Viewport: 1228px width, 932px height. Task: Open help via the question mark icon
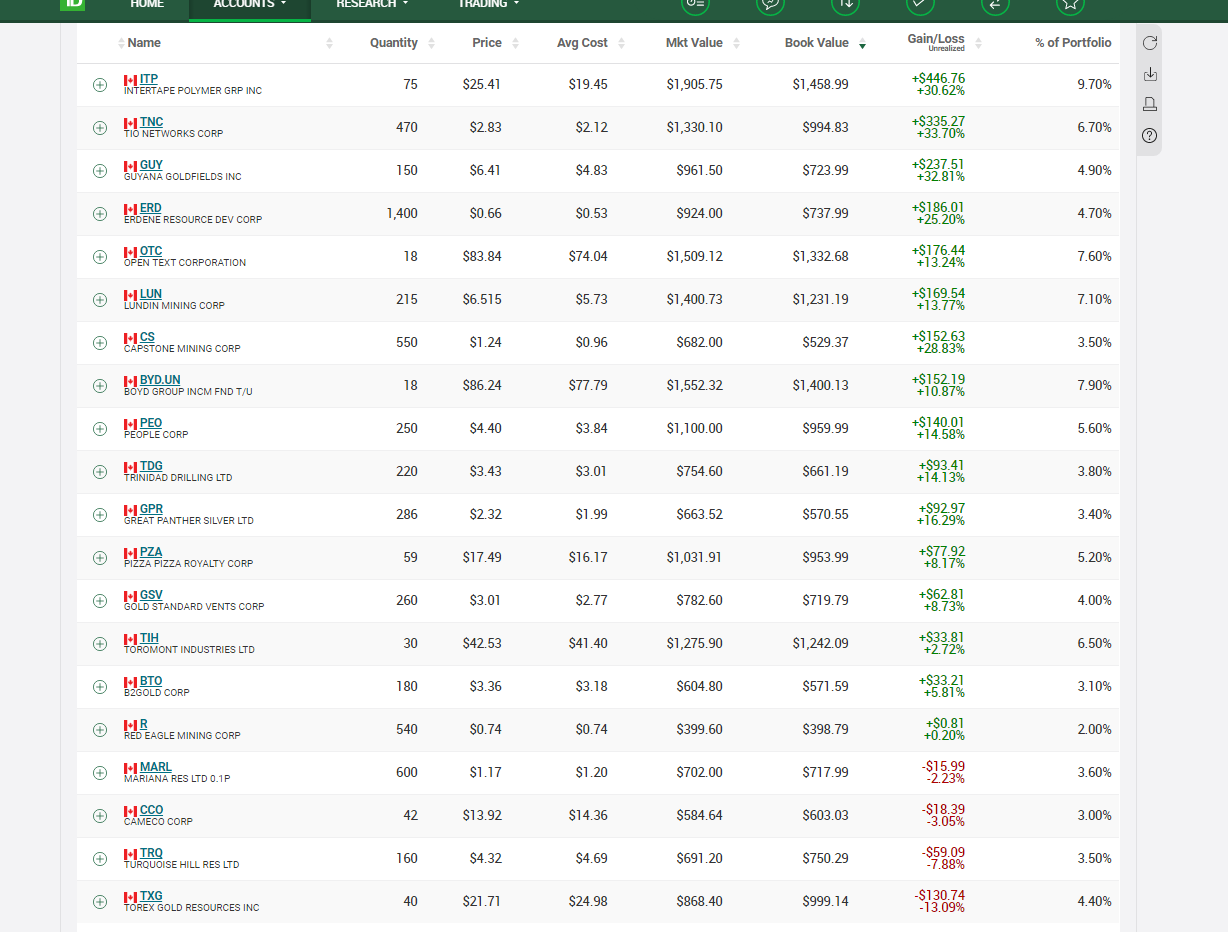tap(1150, 135)
